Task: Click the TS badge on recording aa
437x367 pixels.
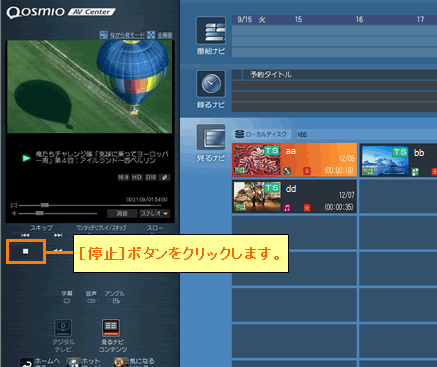Action: (x=272, y=151)
